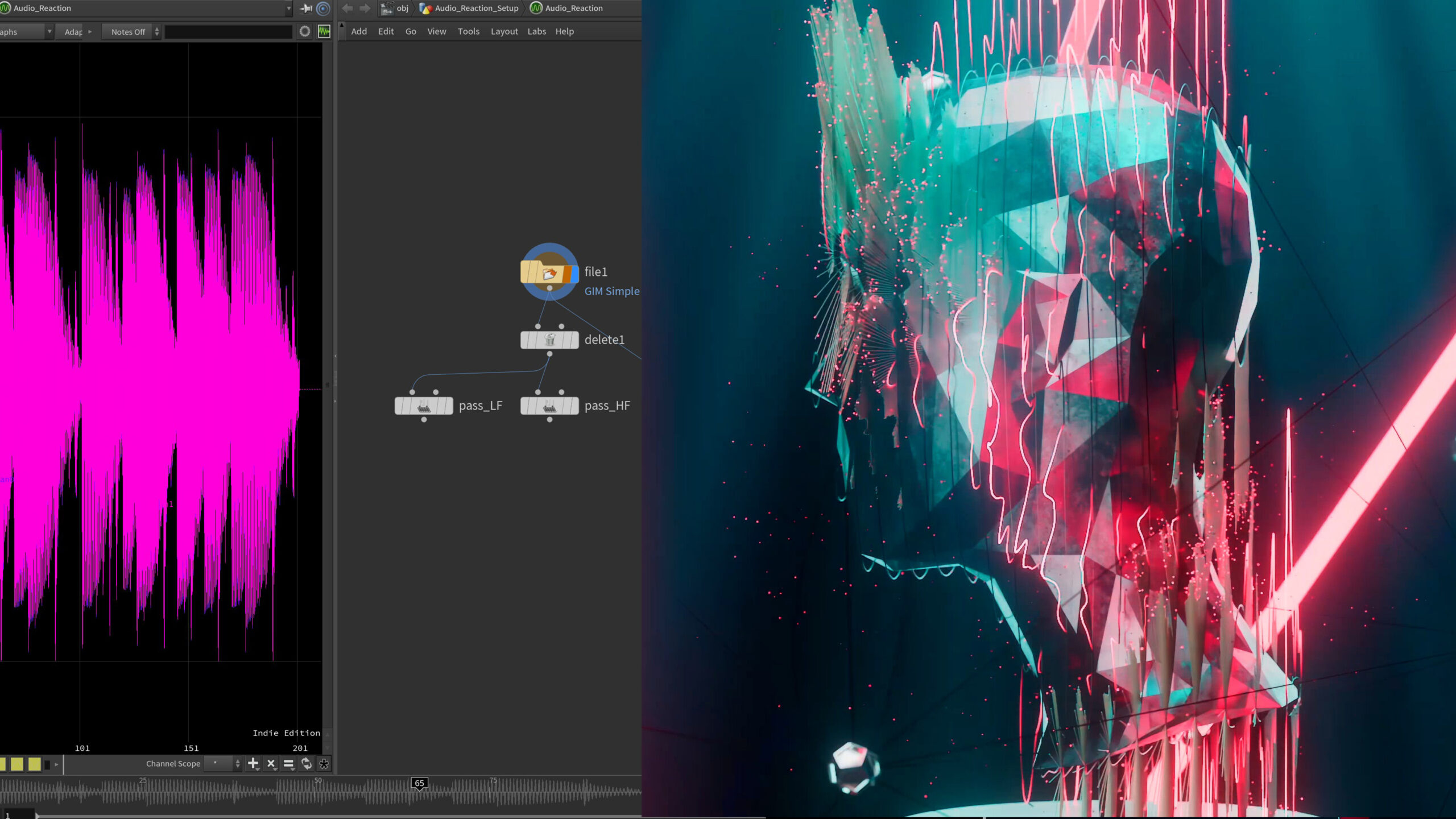Open the Layout menu
This screenshot has height=819, width=1456.
[504, 31]
